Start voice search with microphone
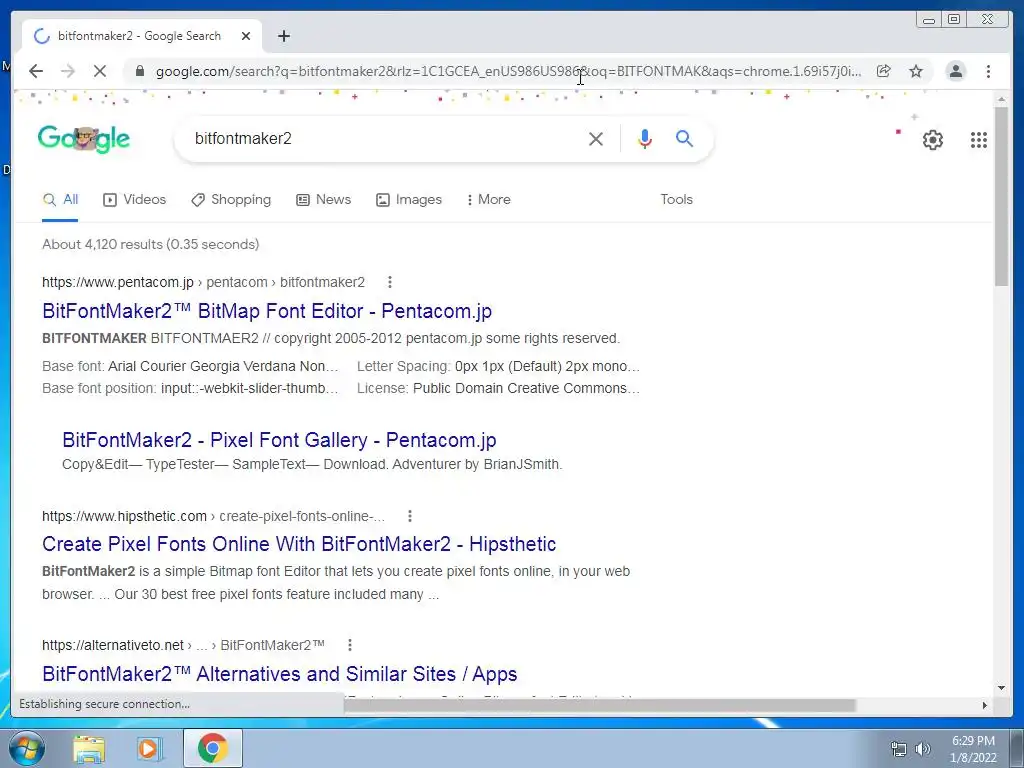Viewport: 1024px width, 768px height. click(x=645, y=138)
